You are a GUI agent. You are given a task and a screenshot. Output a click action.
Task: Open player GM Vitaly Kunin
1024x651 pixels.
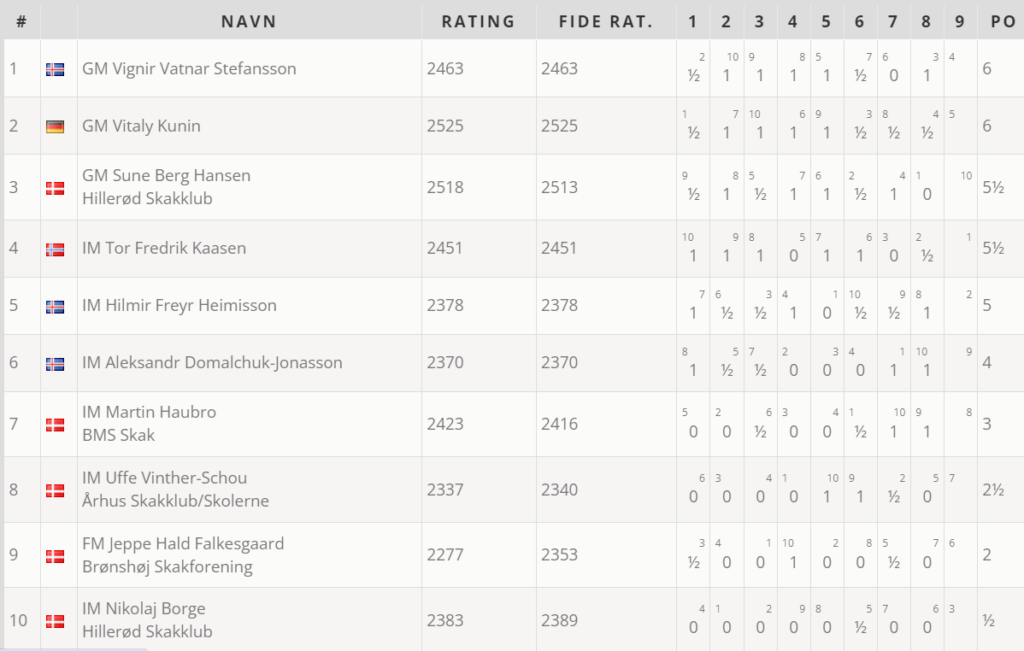(141, 126)
